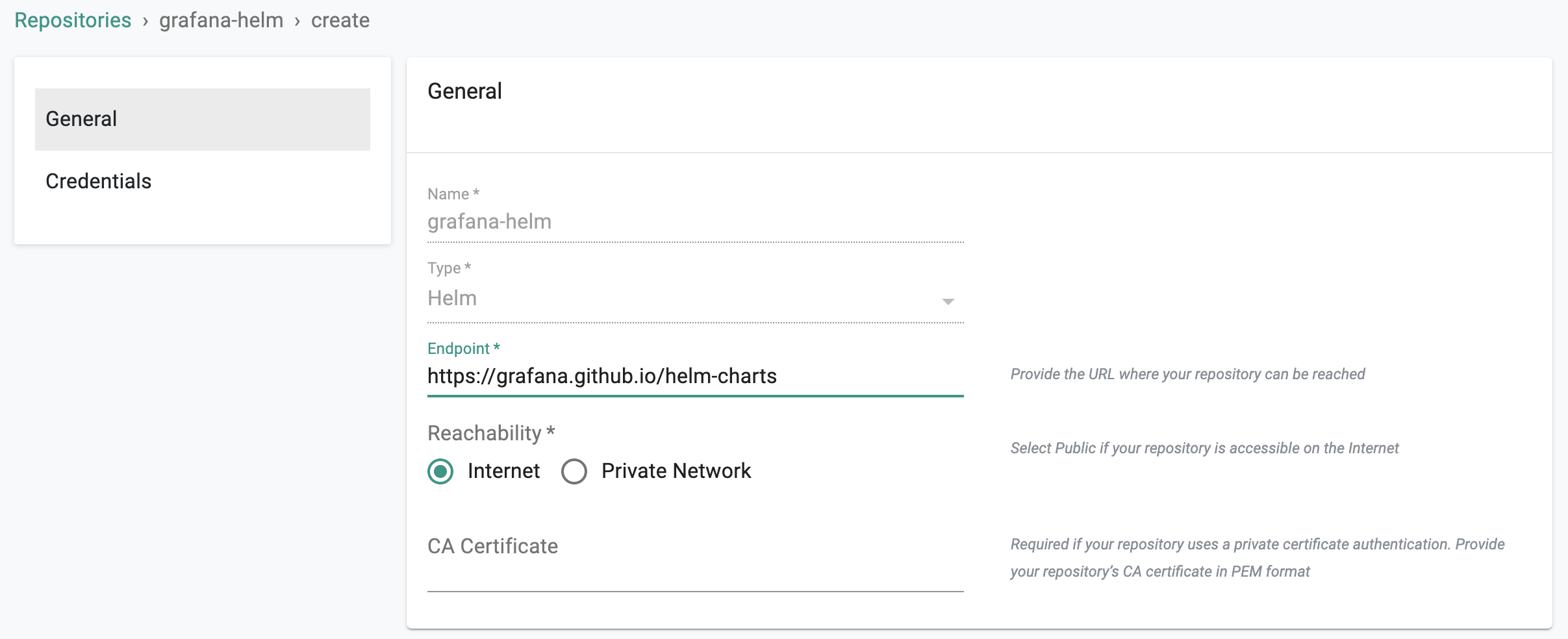The width and height of the screenshot is (1568, 639).
Task: Switch to the Credentials section
Action: click(203, 181)
